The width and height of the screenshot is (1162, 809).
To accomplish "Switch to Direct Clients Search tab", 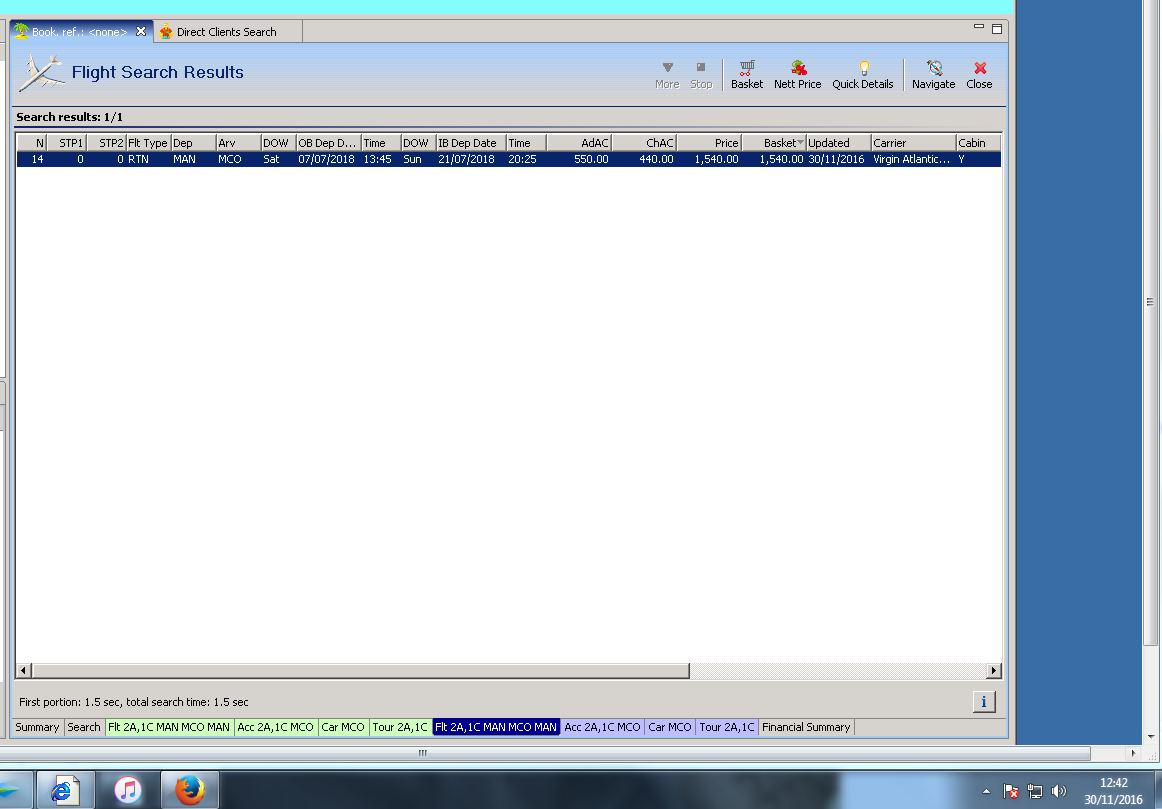I will click(x=227, y=32).
